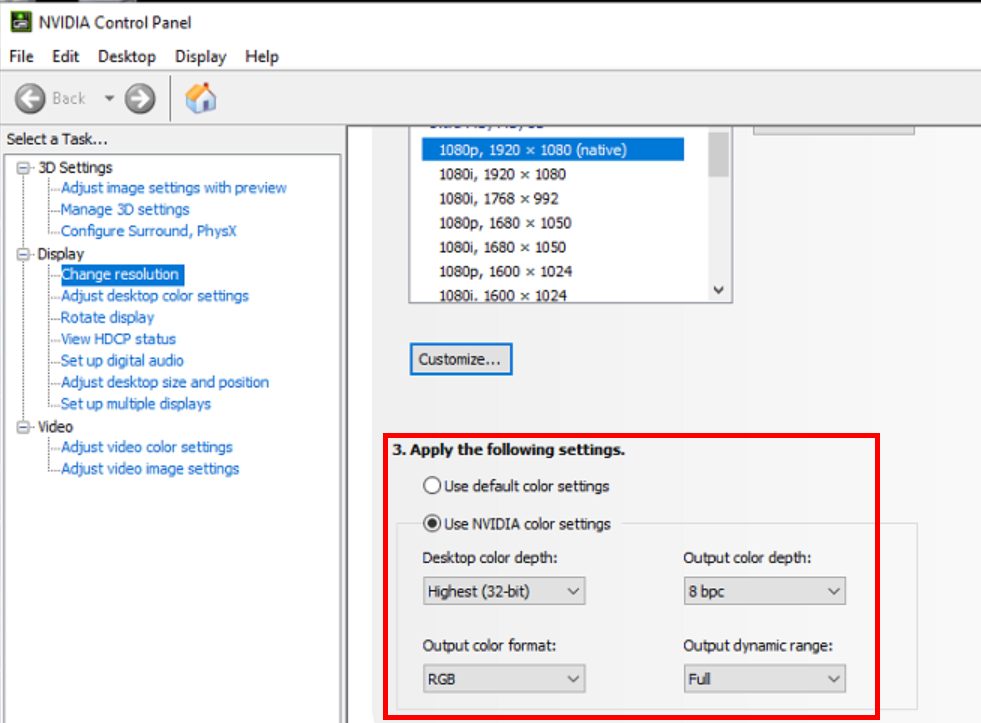Open Adjust video color settings

coord(147,447)
